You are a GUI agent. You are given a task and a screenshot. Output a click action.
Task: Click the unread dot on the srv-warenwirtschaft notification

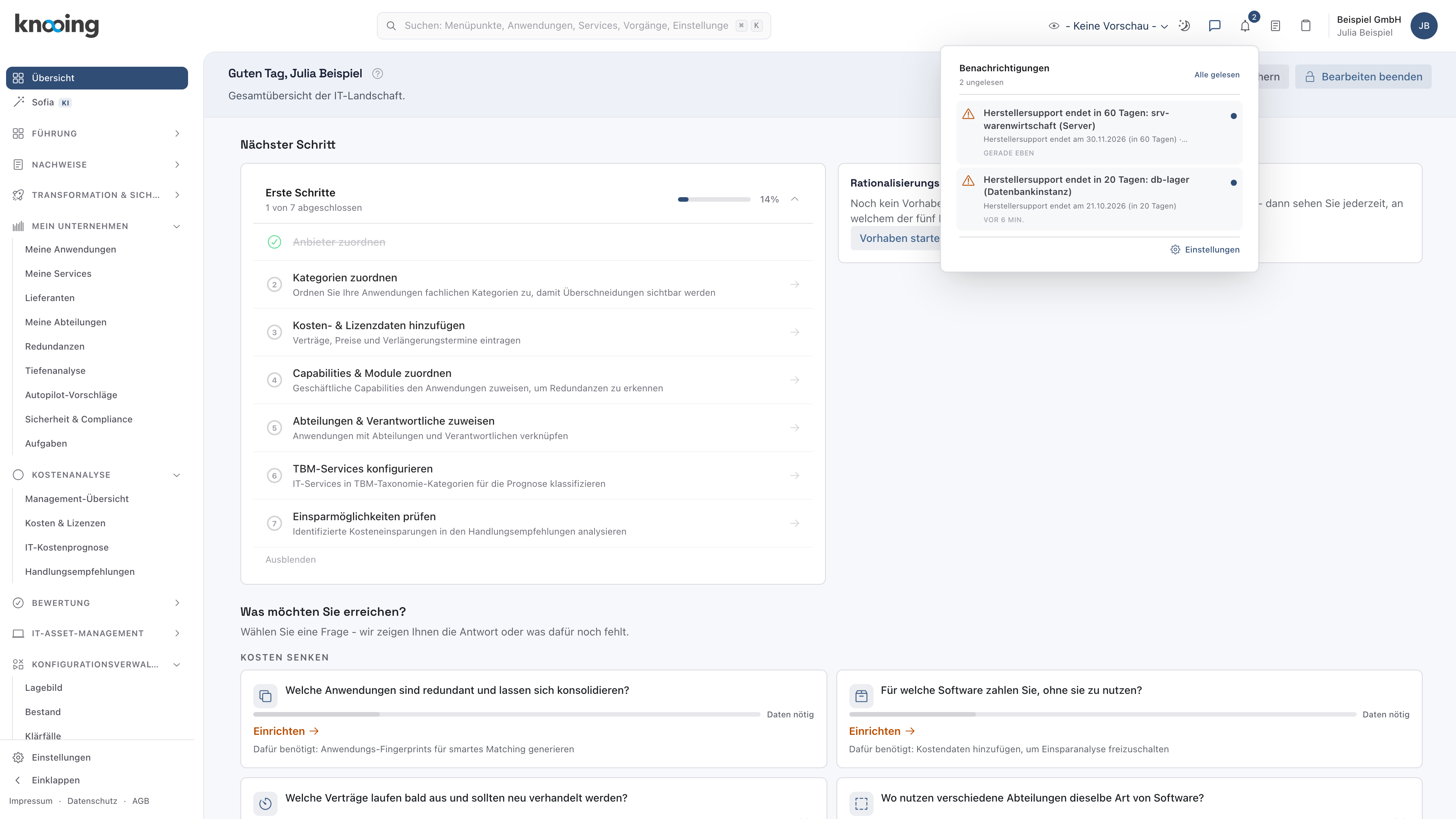point(1233,116)
